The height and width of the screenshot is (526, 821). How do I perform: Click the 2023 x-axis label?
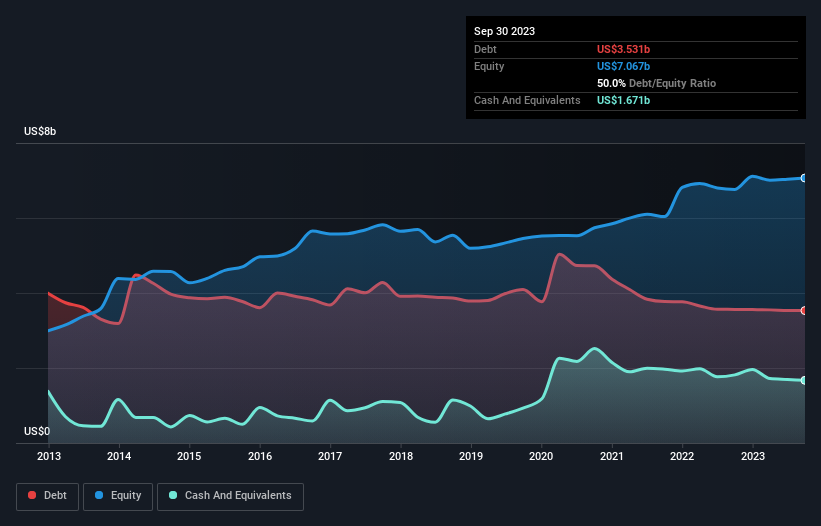coord(752,456)
